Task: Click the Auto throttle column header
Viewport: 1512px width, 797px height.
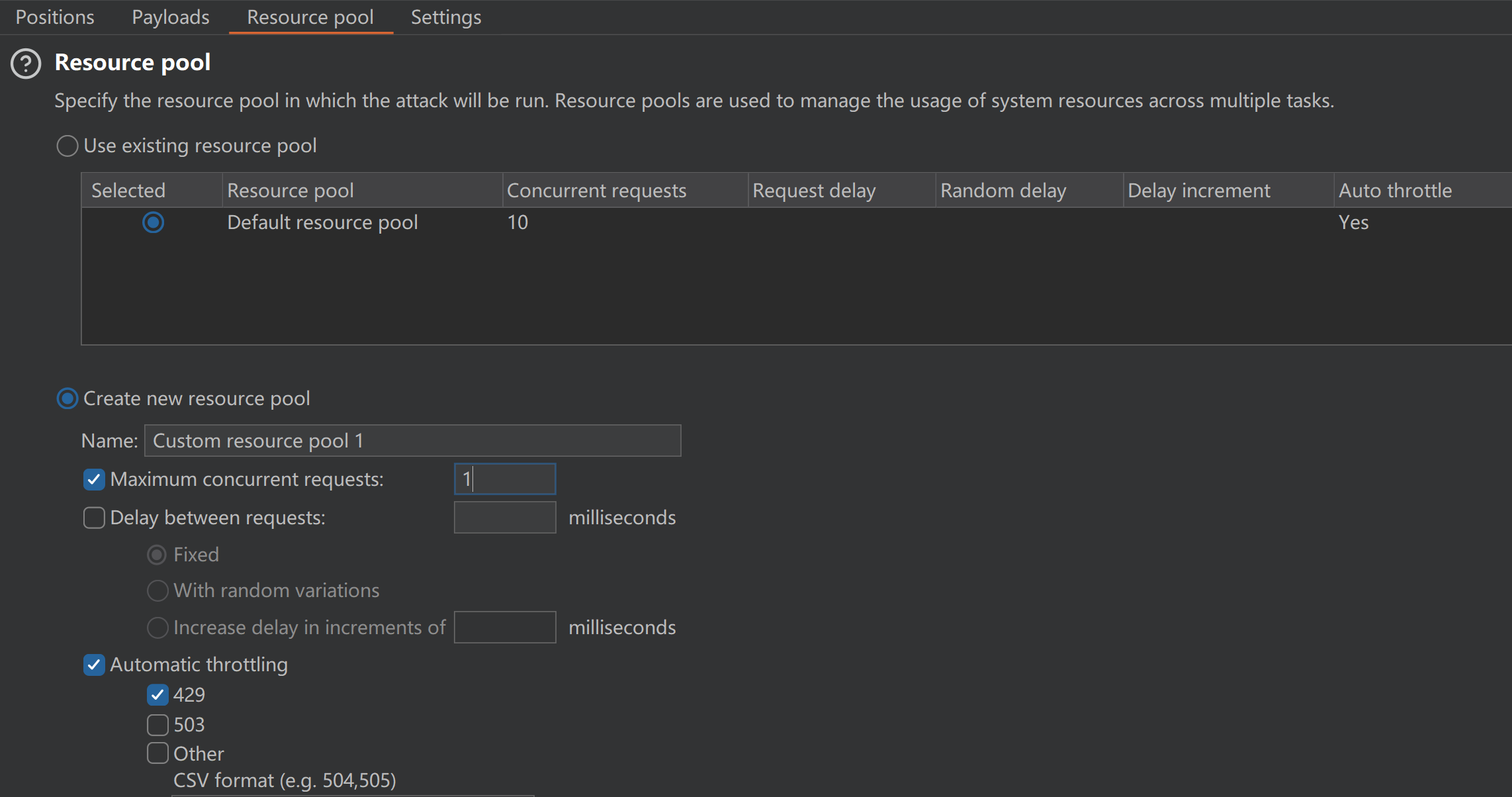Action: pos(1395,191)
